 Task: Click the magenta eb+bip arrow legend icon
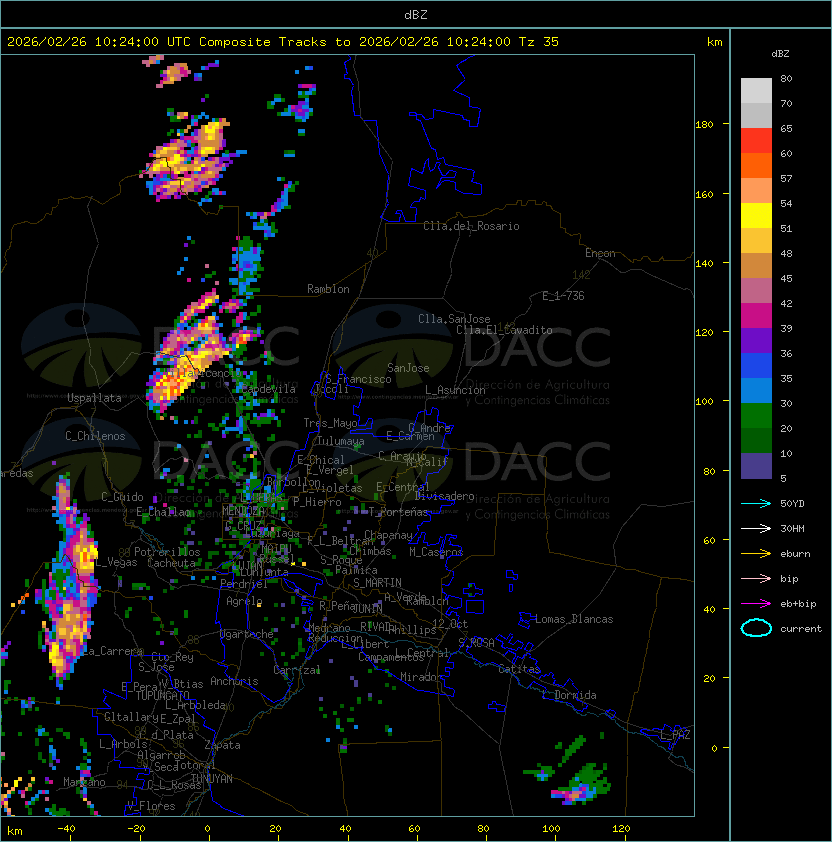756,604
